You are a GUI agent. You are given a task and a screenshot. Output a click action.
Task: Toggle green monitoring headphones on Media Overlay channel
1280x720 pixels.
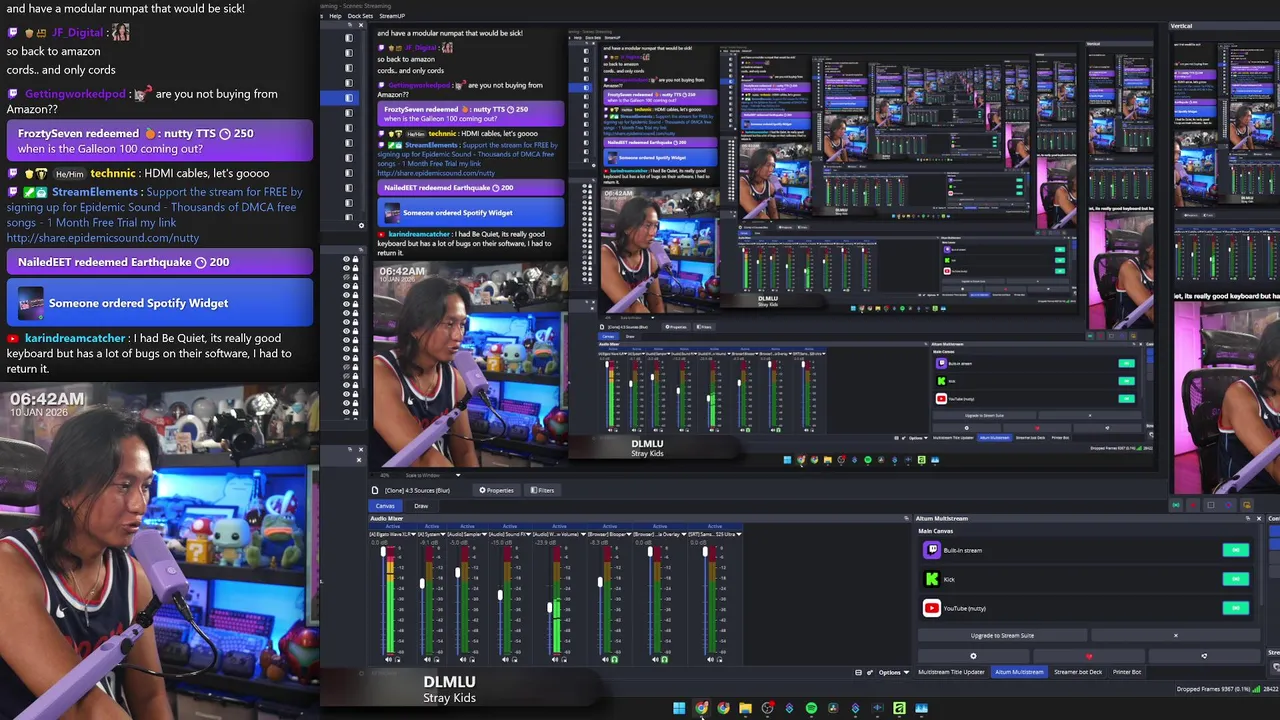coord(665,659)
